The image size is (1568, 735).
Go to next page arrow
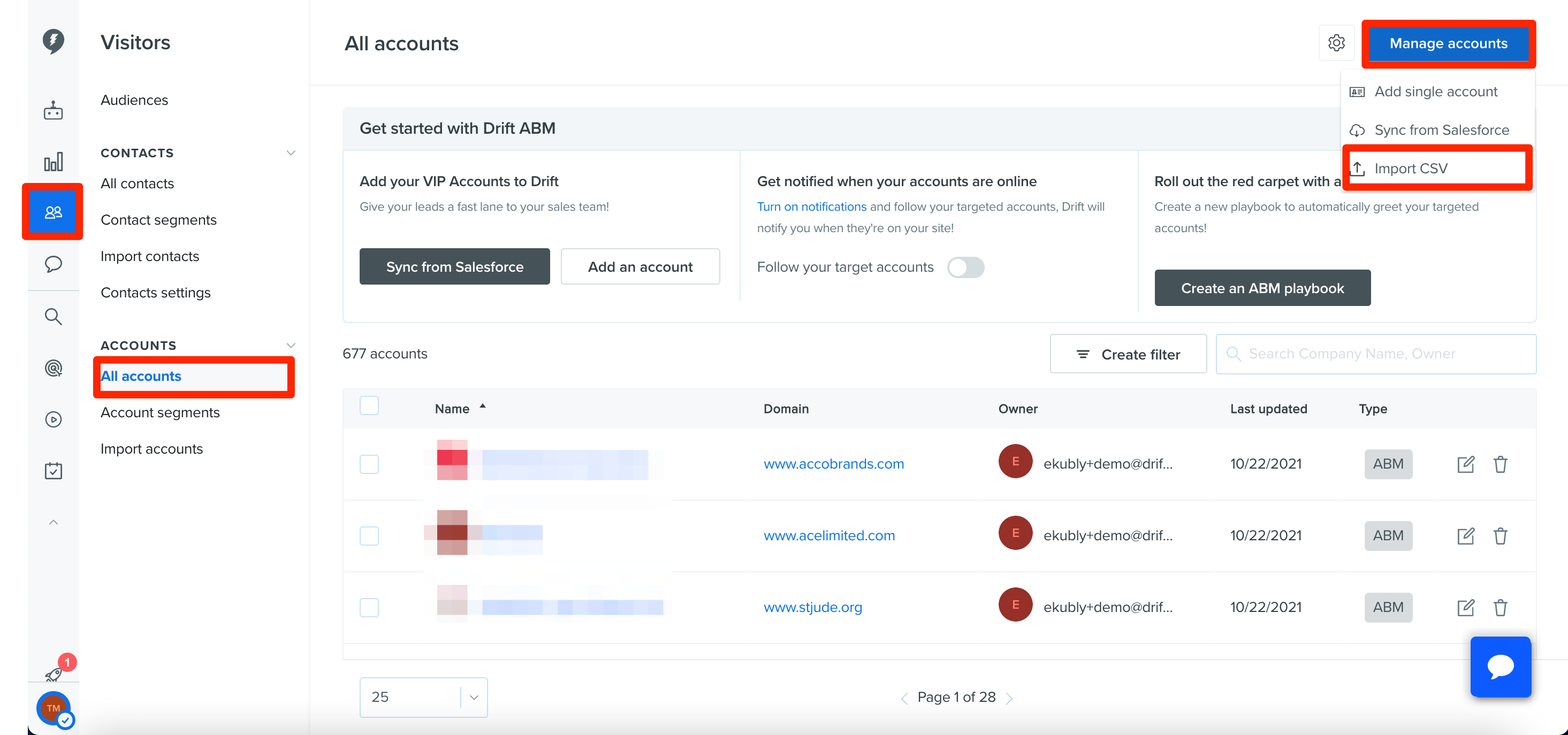(x=1009, y=698)
